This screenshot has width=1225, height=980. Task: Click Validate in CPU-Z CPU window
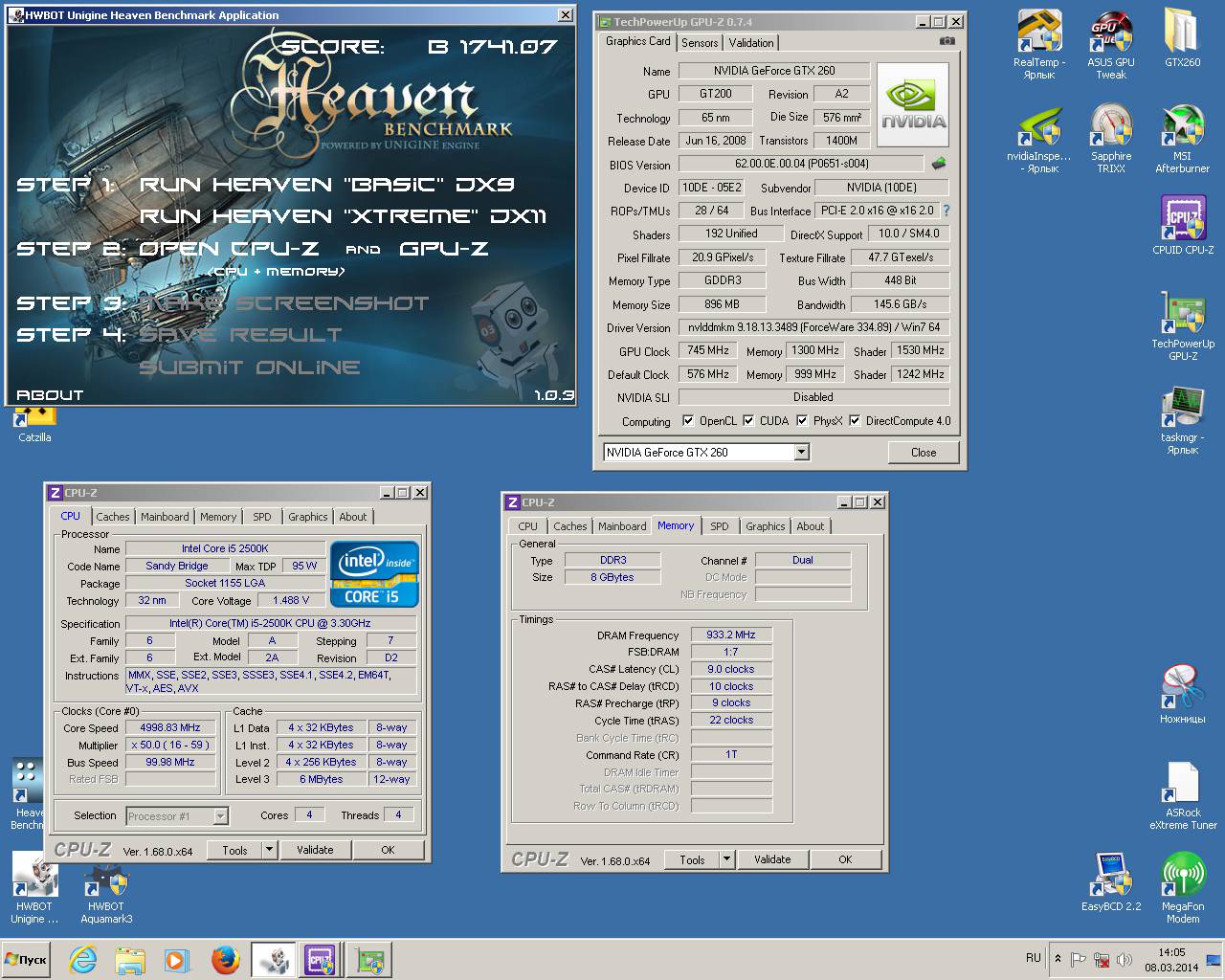pos(315,850)
